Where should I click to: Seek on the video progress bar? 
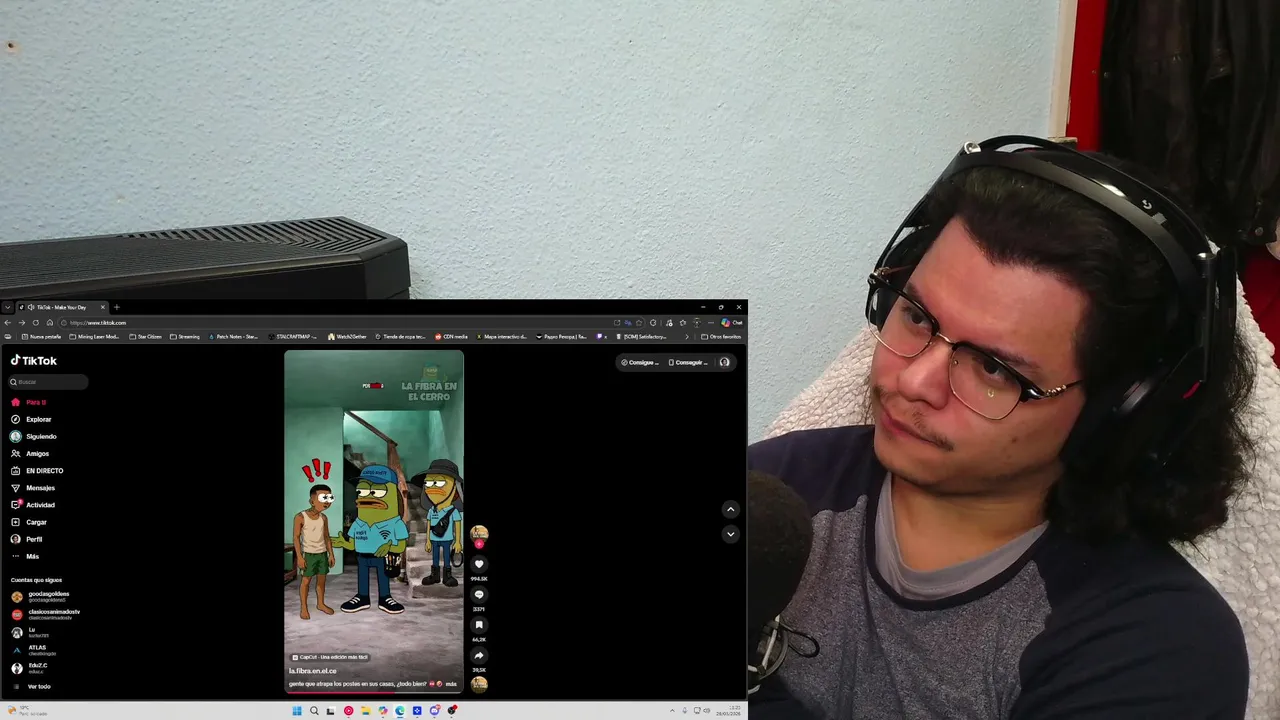tap(374, 691)
